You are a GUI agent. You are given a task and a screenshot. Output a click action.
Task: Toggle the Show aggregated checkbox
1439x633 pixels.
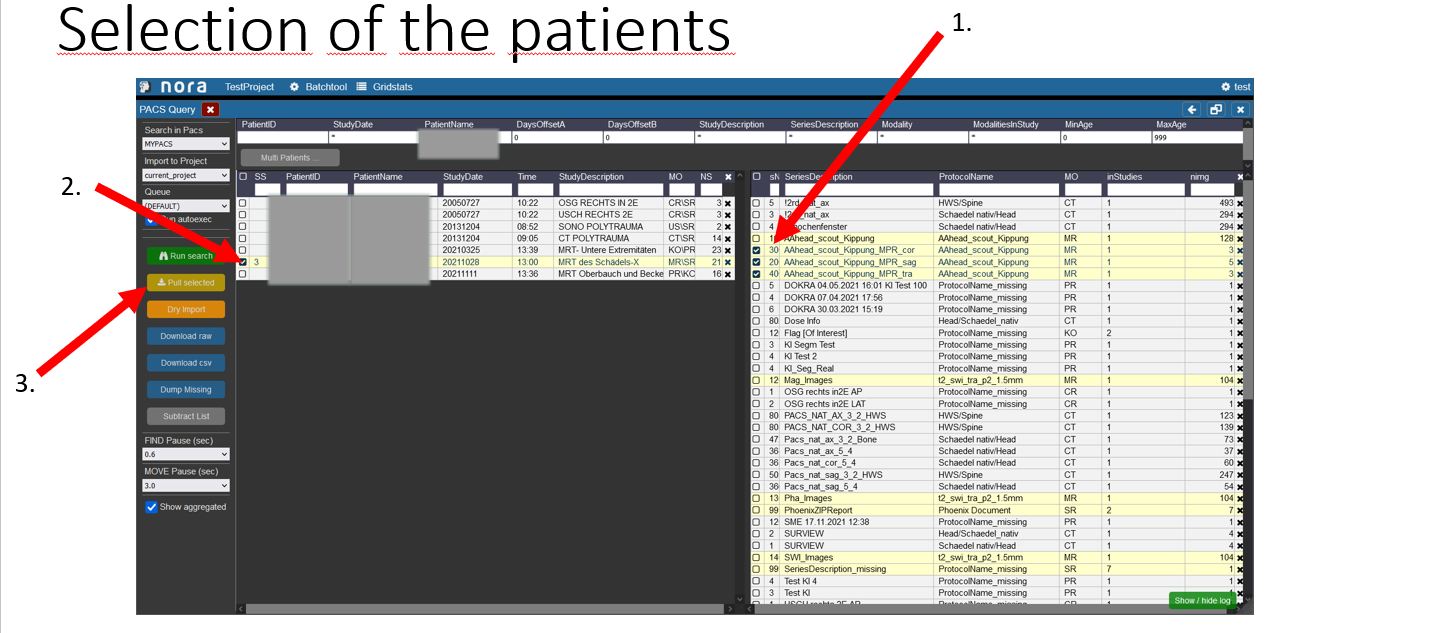click(x=151, y=507)
